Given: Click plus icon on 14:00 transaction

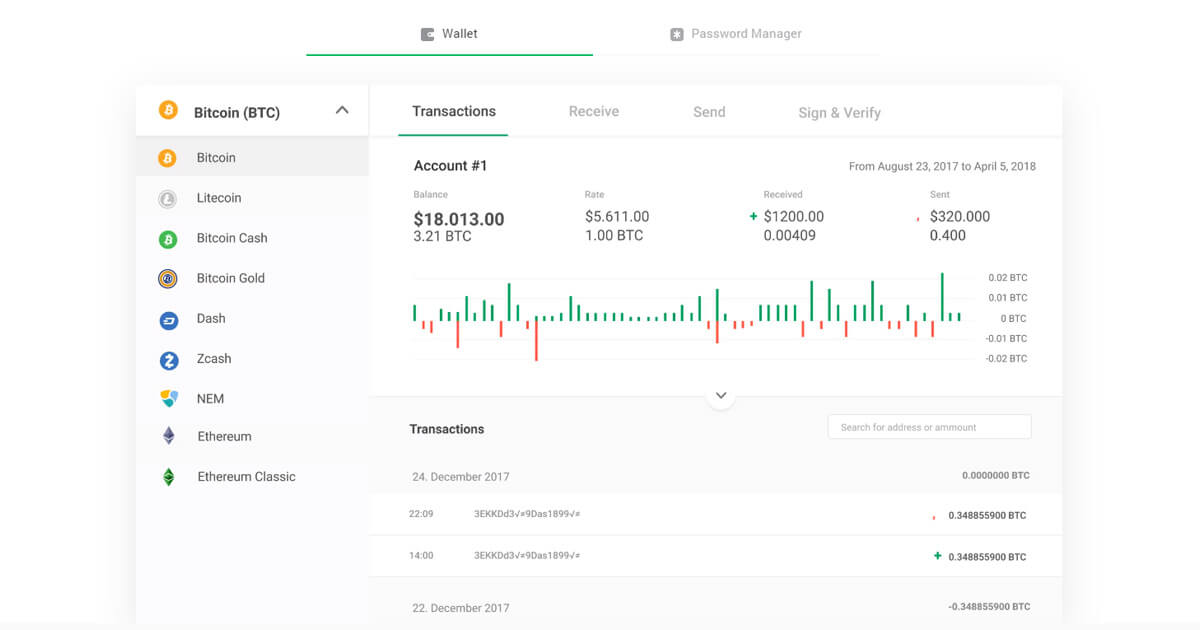Looking at the screenshot, I should pos(937,556).
